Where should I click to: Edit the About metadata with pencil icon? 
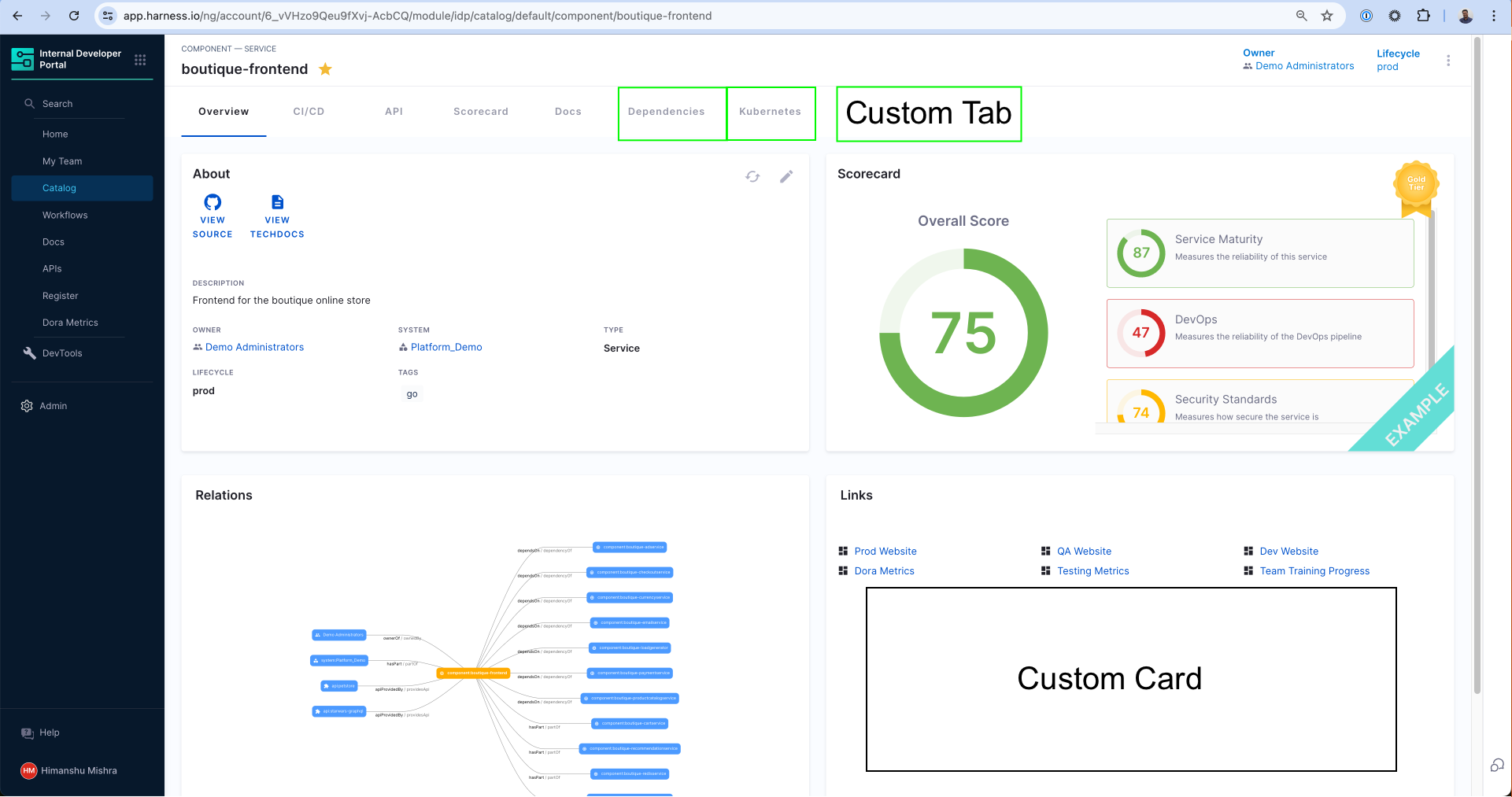786,176
